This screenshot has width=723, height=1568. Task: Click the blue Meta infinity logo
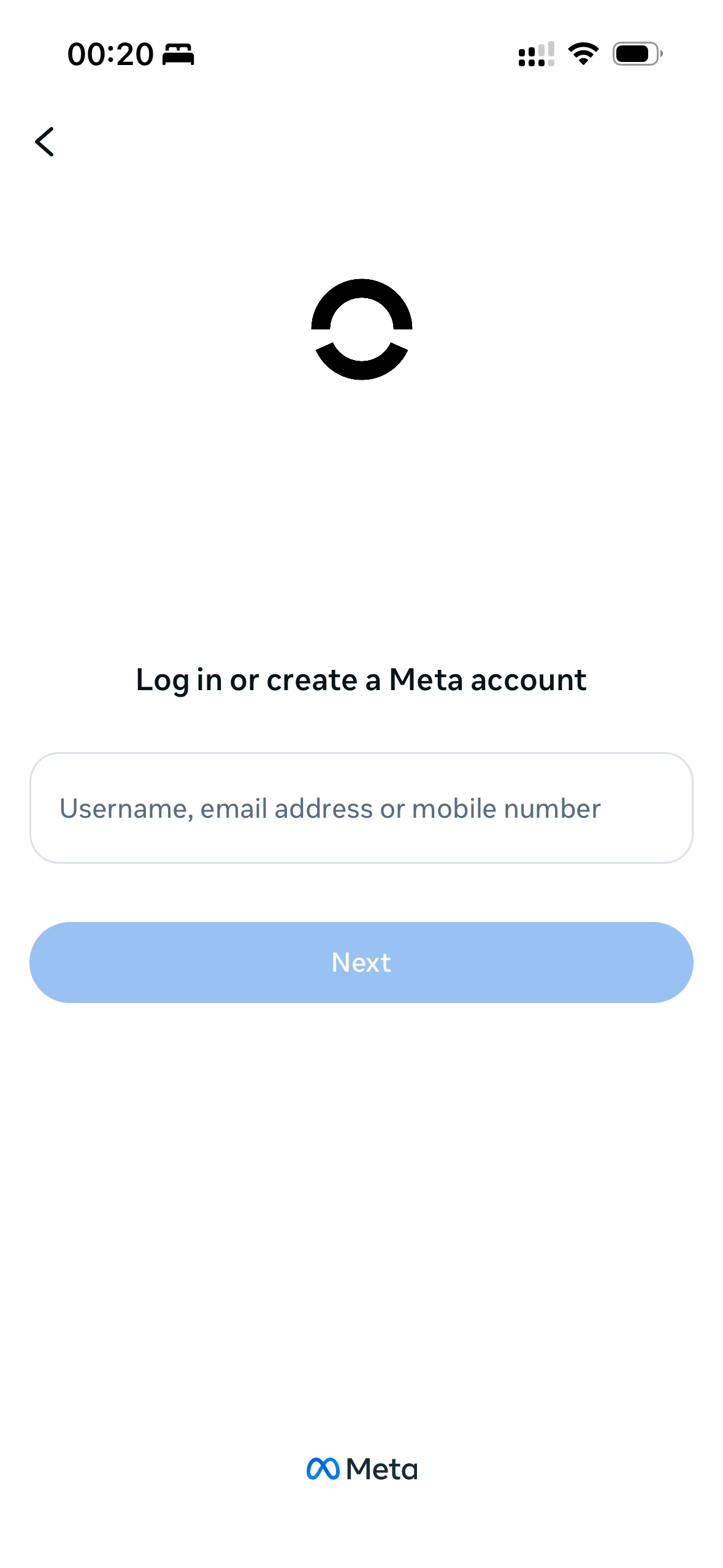[x=323, y=1469]
